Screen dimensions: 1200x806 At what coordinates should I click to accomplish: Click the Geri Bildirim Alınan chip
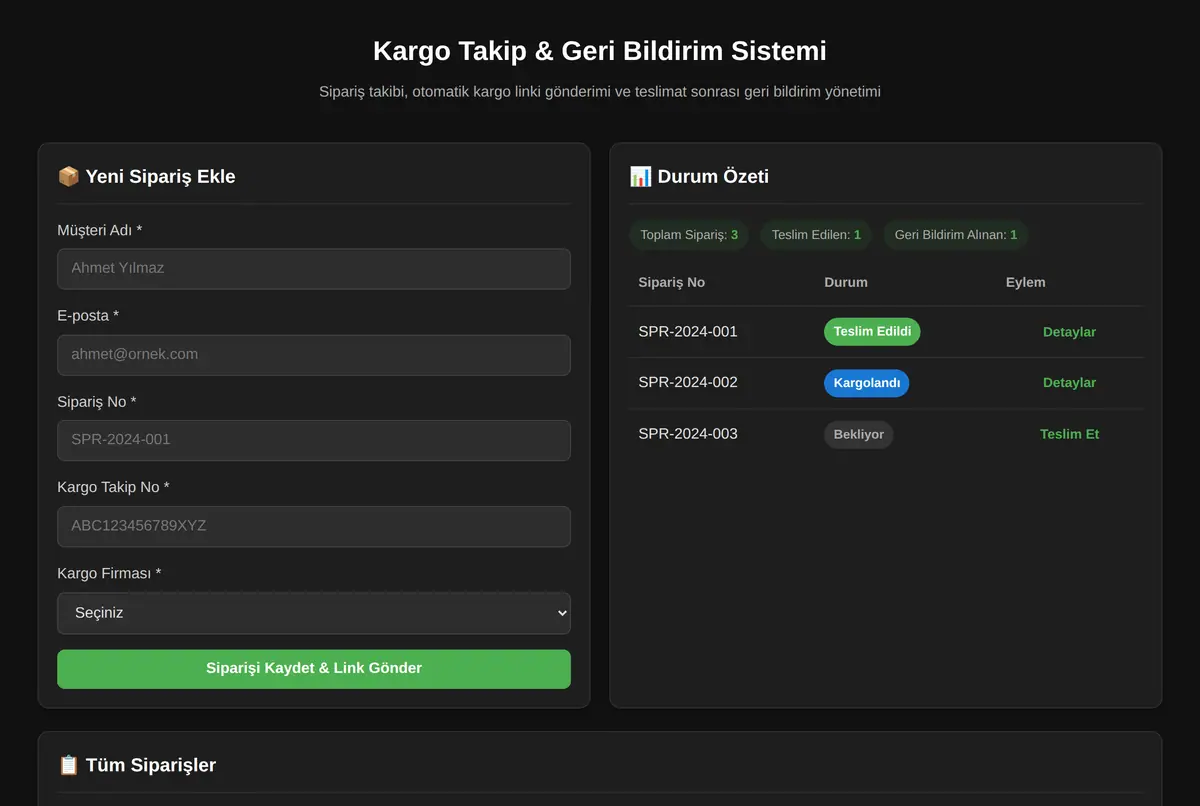(x=956, y=235)
